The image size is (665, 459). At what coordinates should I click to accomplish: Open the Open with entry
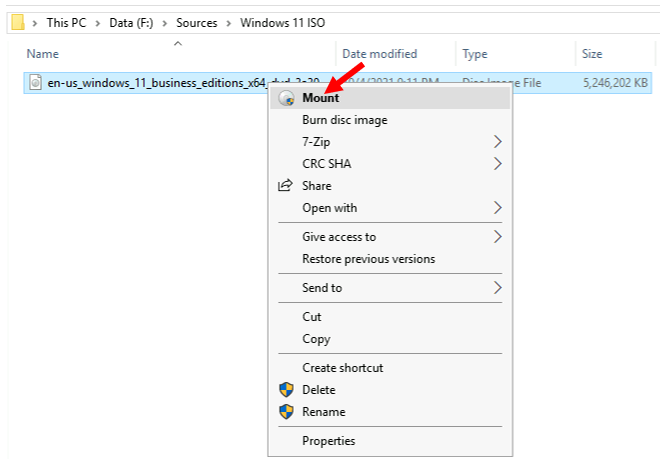click(390, 208)
